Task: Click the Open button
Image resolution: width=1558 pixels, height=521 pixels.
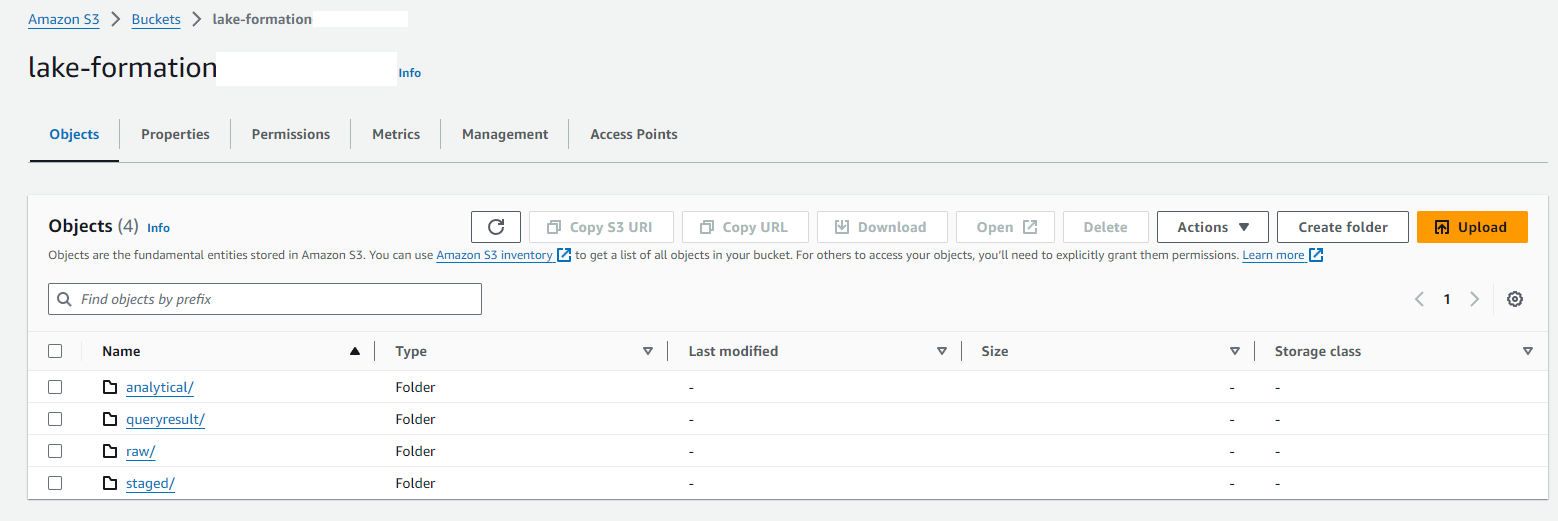Action: coord(1005,227)
